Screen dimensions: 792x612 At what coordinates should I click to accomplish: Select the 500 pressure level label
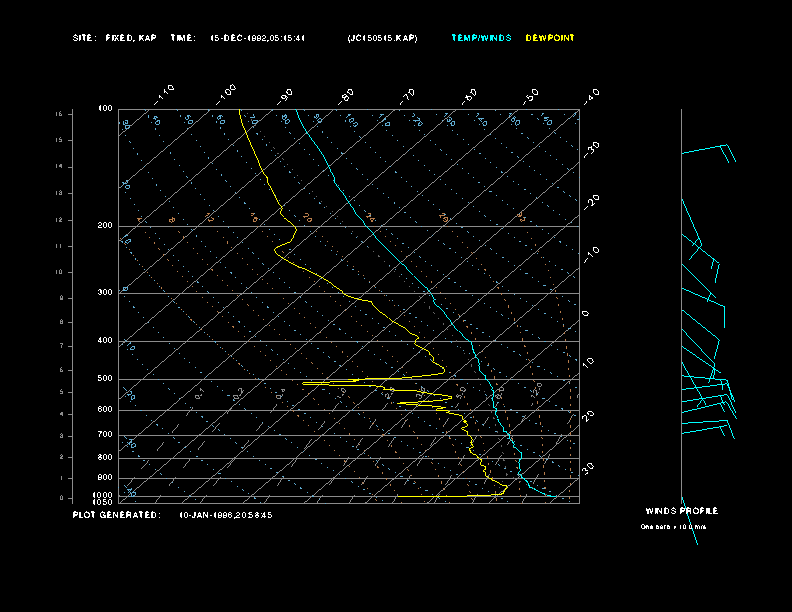(104, 379)
